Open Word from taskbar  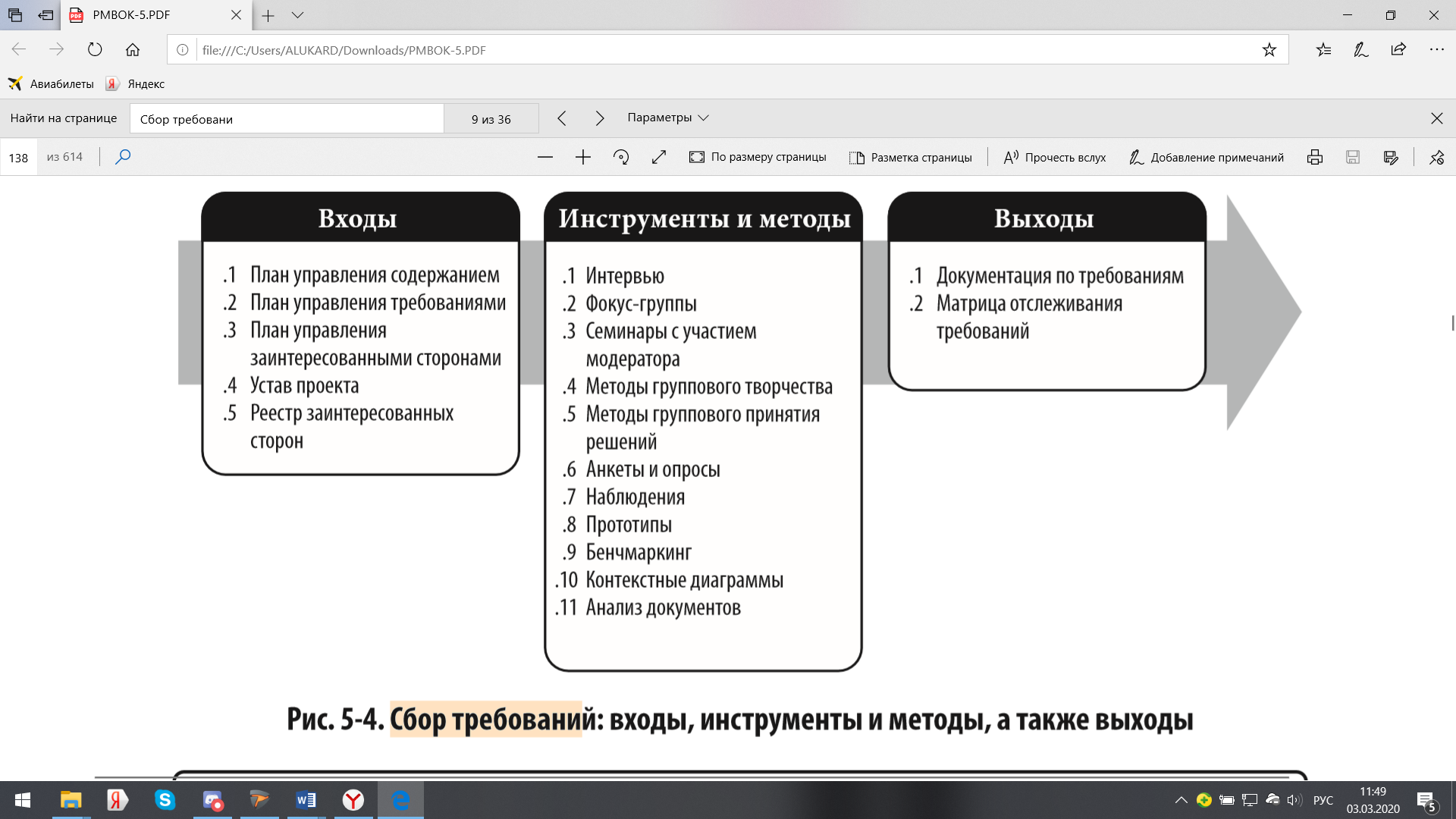[306, 800]
